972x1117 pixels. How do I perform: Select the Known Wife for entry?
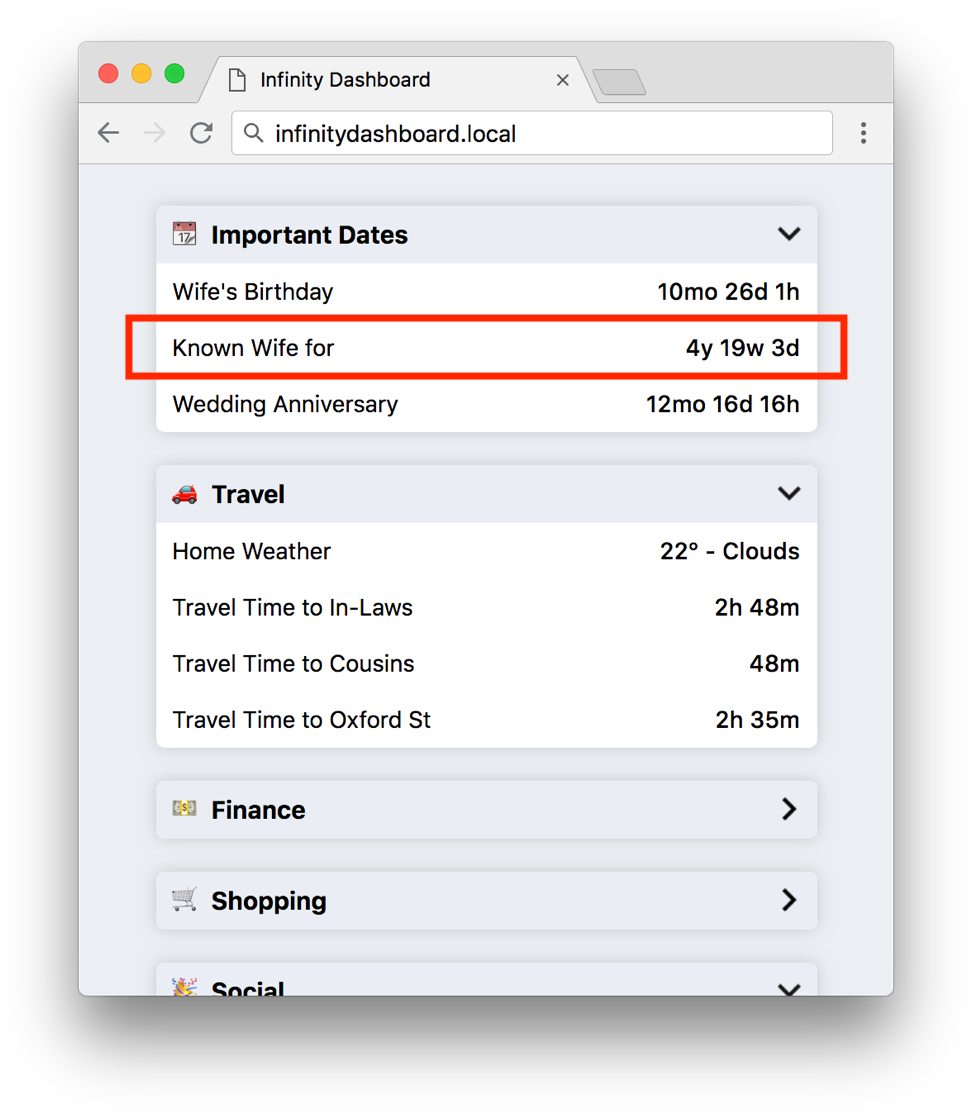point(486,348)
